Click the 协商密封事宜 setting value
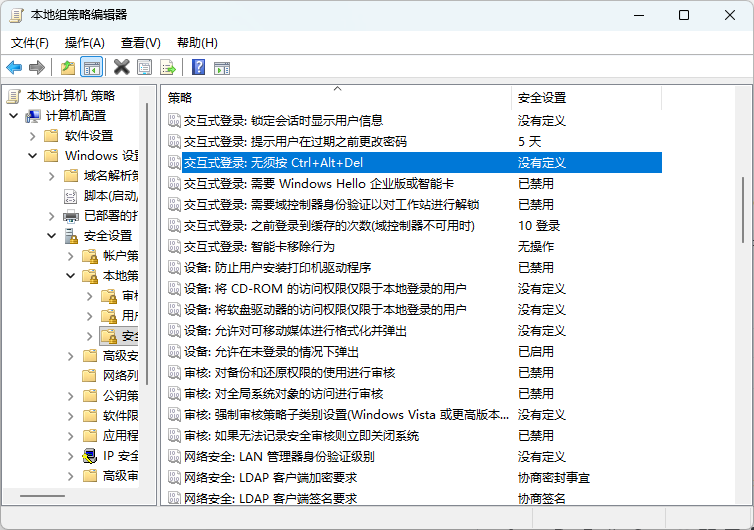The width and height of the screenshot is (754, 530). coord(554,478)
